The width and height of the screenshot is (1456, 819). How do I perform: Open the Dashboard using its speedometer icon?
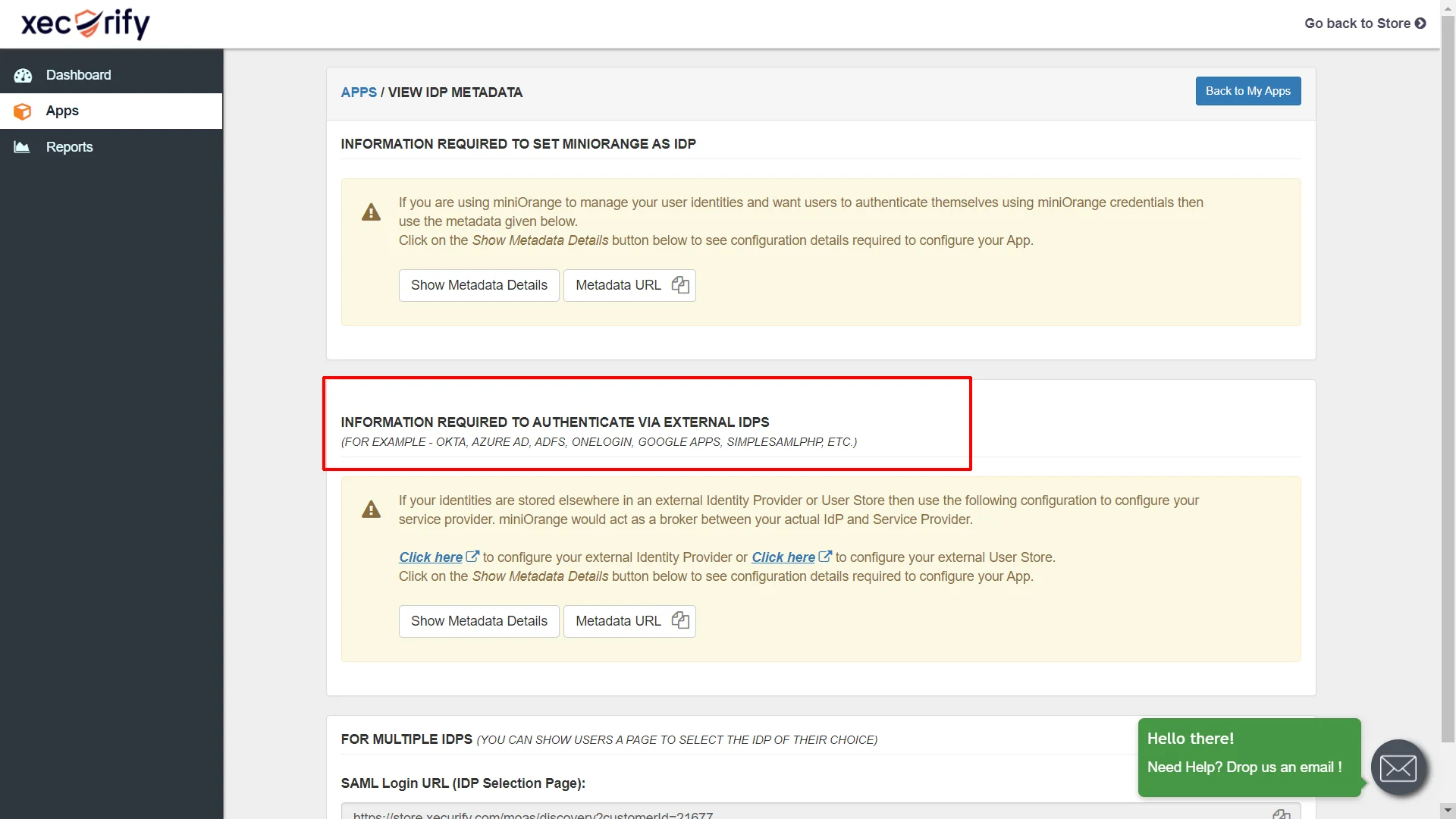[x=23, y=75]
